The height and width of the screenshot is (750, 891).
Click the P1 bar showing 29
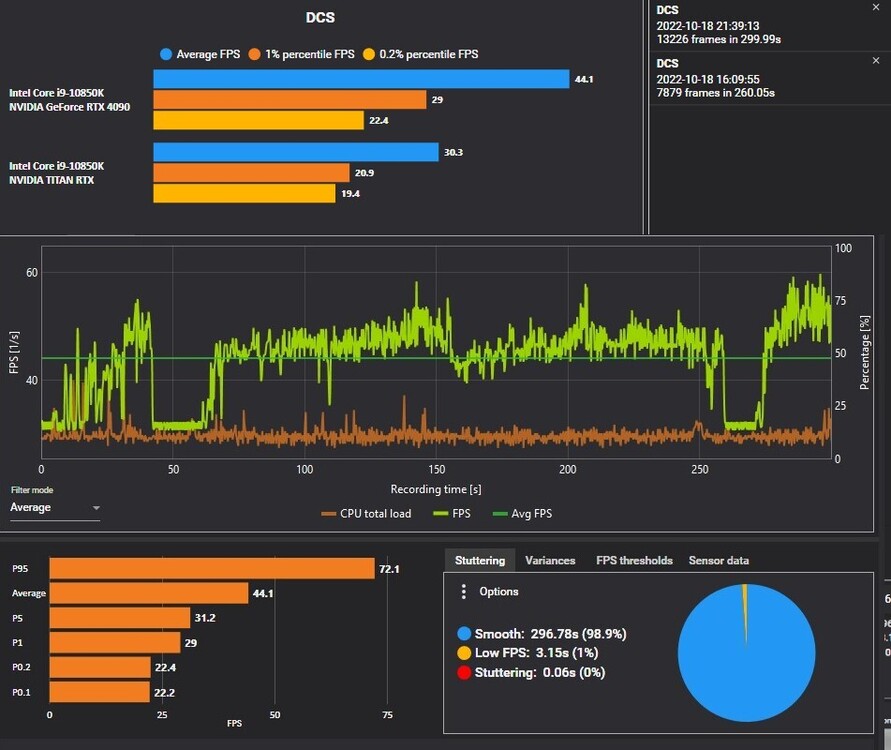115,643
